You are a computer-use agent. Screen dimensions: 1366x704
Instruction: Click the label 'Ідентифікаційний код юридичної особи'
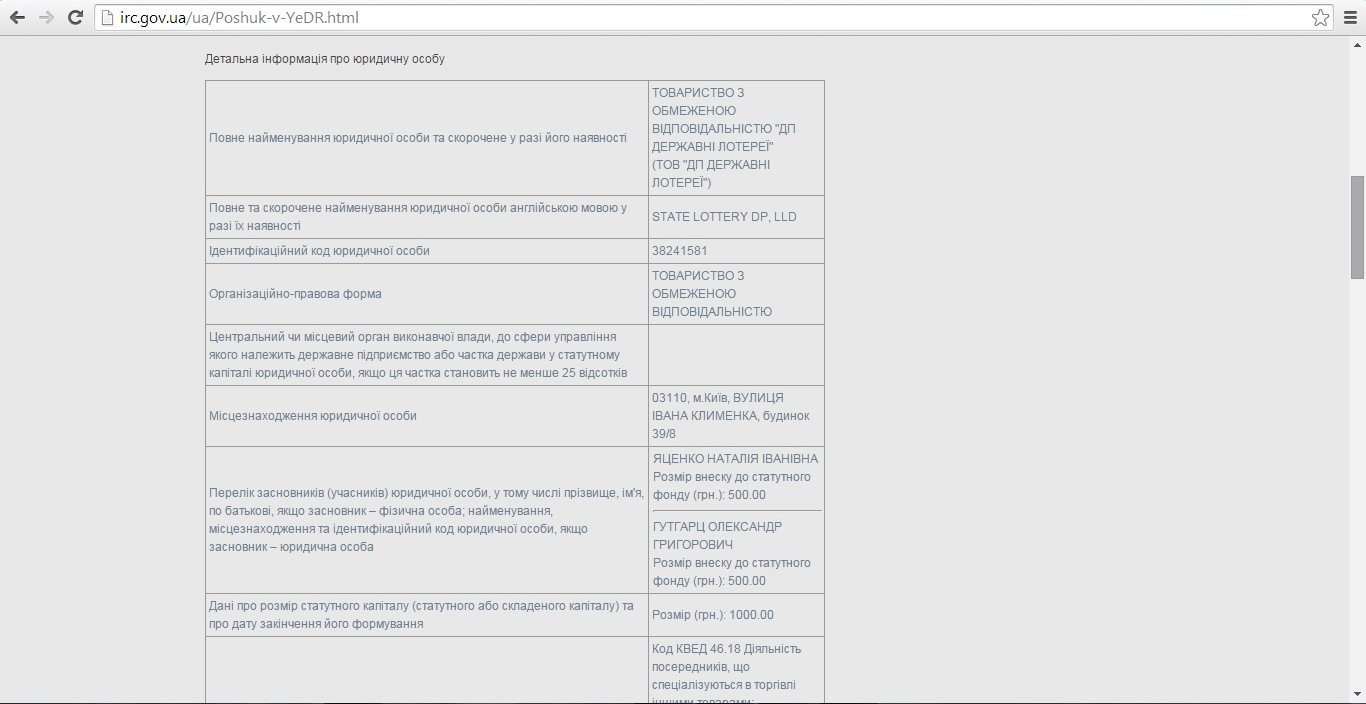click(x=319, y=251)
